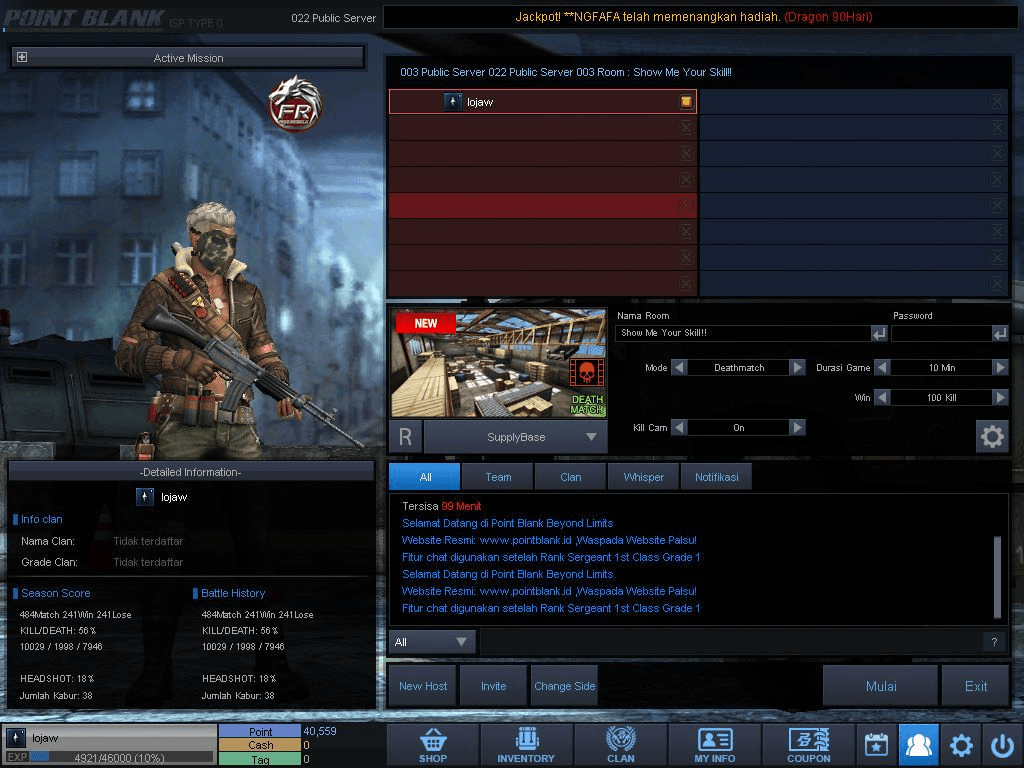Click rank icon in bottom status bar

click(16, 738)
